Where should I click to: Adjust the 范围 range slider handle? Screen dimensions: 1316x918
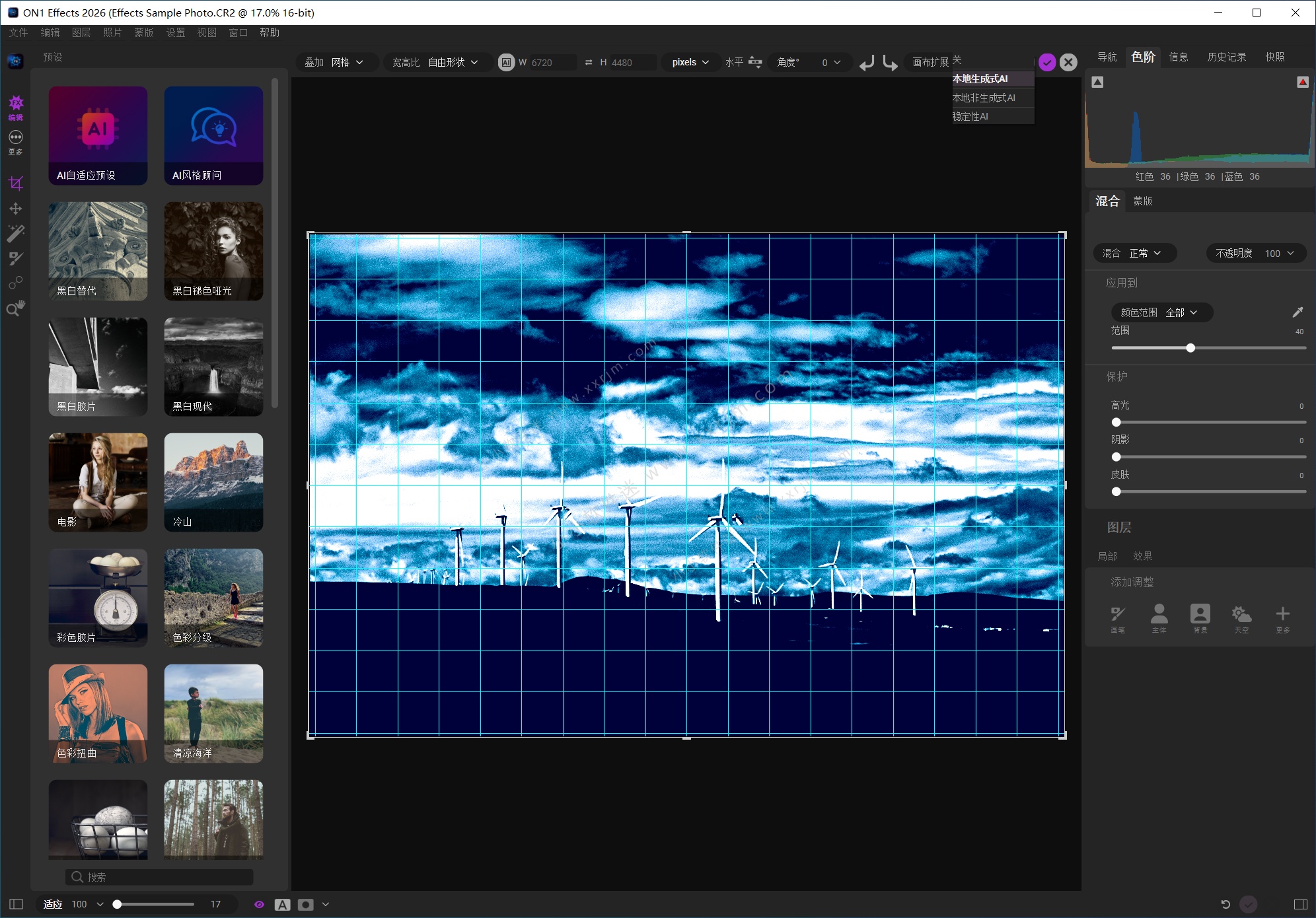coord(1190,348)
